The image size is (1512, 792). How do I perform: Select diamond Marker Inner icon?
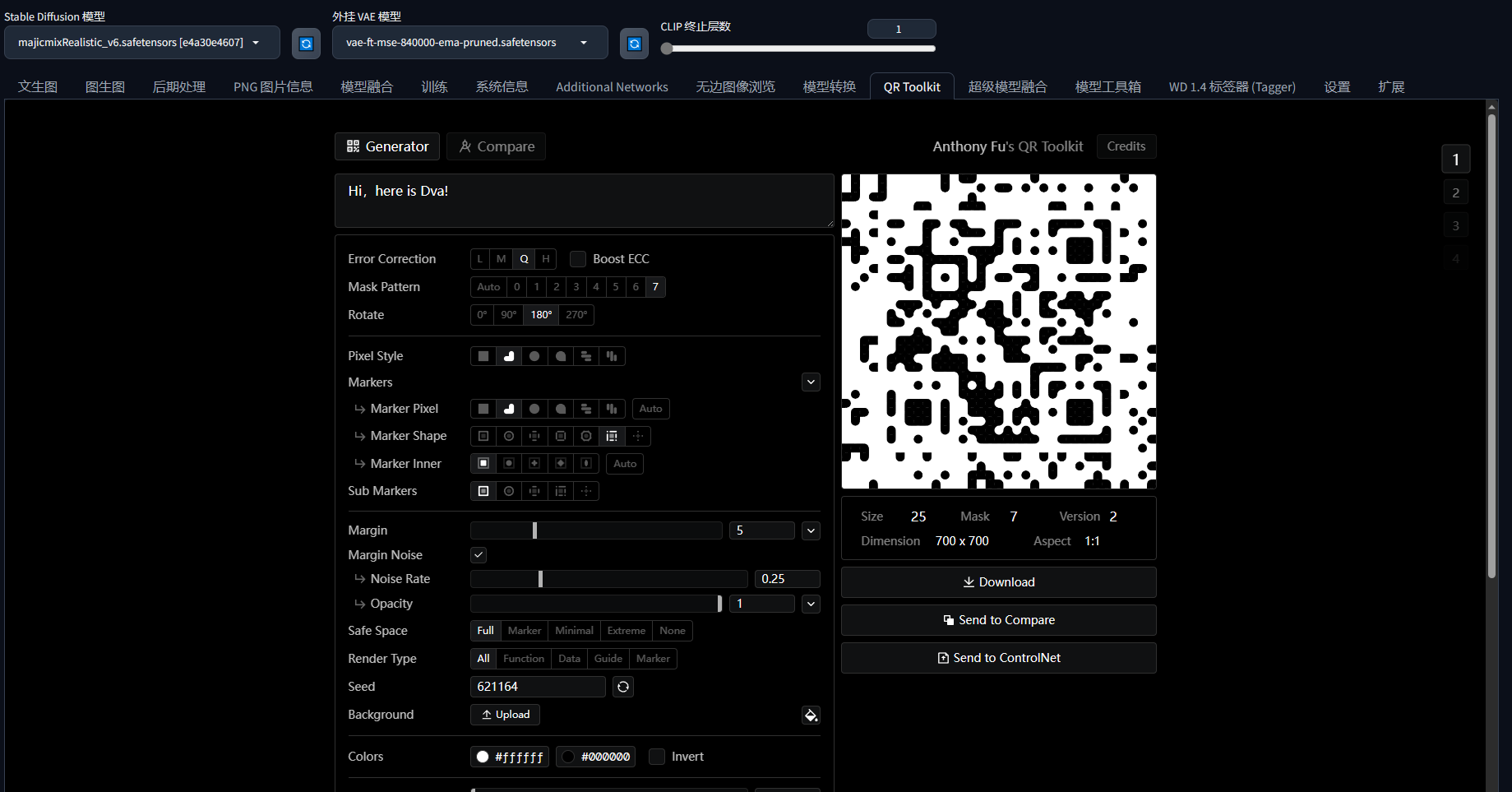pyautogui.click(x=561, y=464)
